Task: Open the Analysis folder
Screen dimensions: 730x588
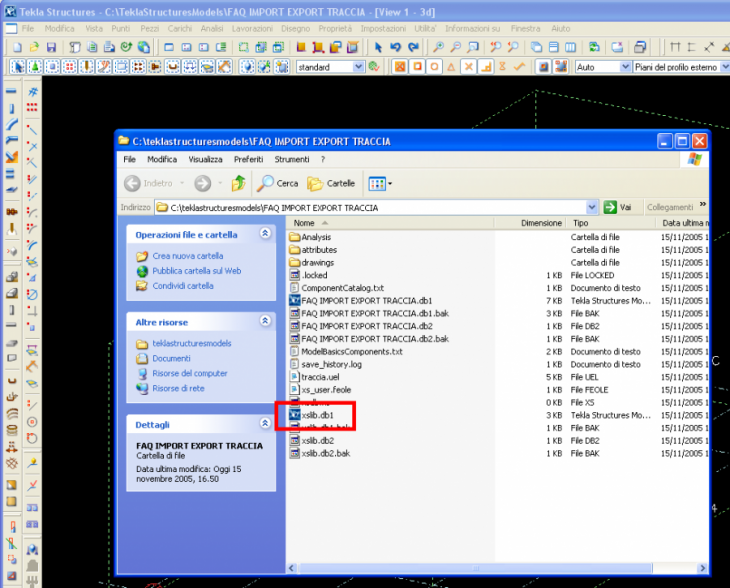Action: tap(316, 237)
